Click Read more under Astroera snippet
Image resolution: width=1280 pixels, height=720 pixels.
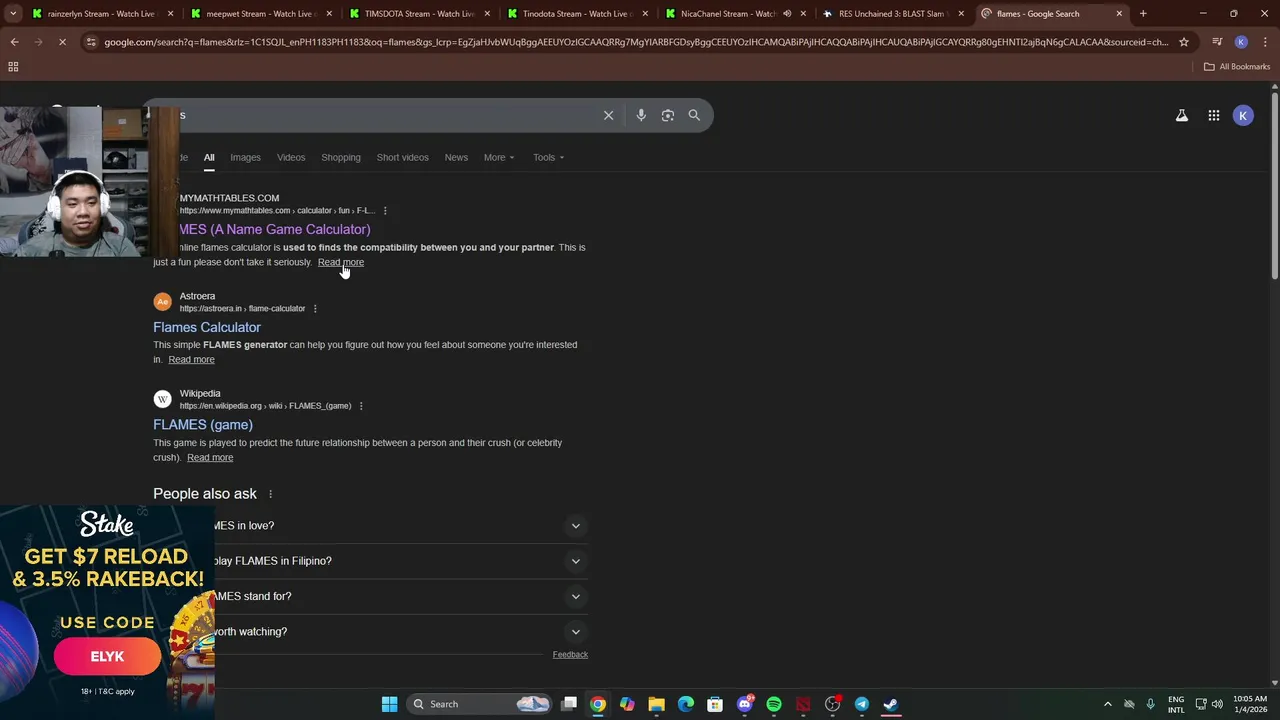click(191, 359)
